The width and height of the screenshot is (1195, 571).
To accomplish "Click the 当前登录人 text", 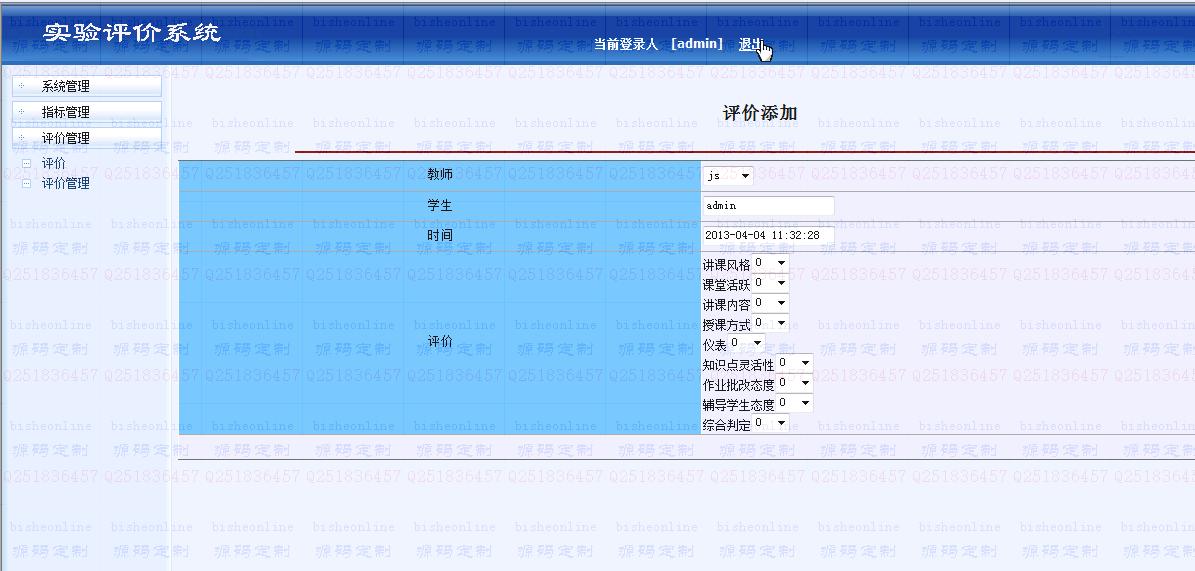I will [x=626, y=44].
